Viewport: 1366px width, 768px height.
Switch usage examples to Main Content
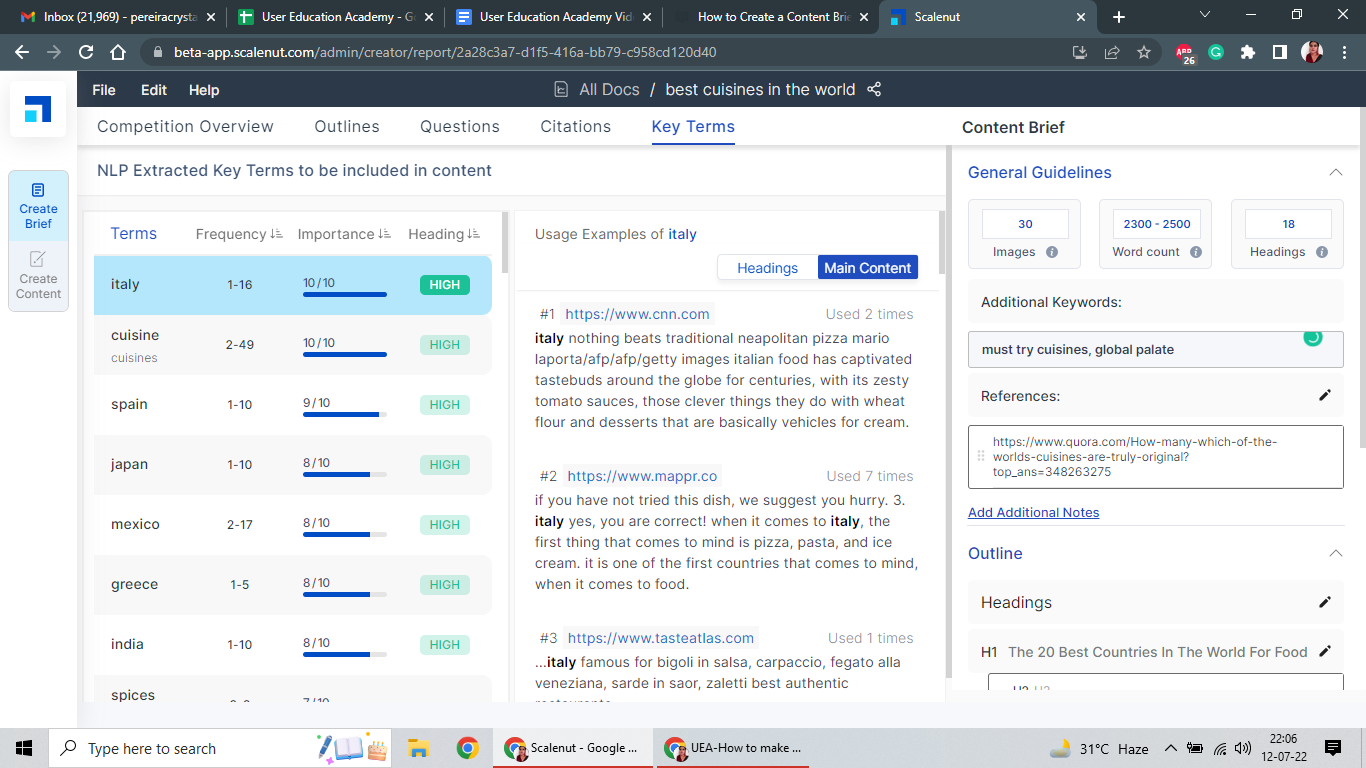point(867,267)
